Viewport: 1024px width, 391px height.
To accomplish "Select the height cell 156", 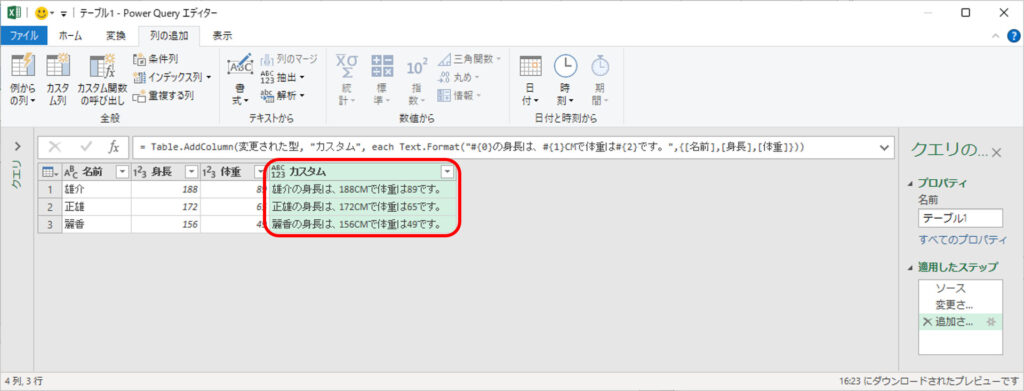I will pos(166,225).
